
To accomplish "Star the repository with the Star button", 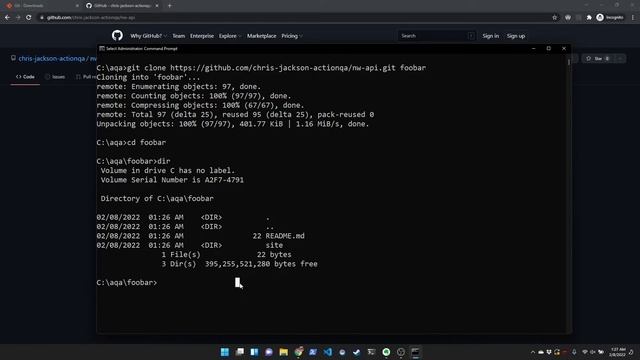I will coord(598,59).
